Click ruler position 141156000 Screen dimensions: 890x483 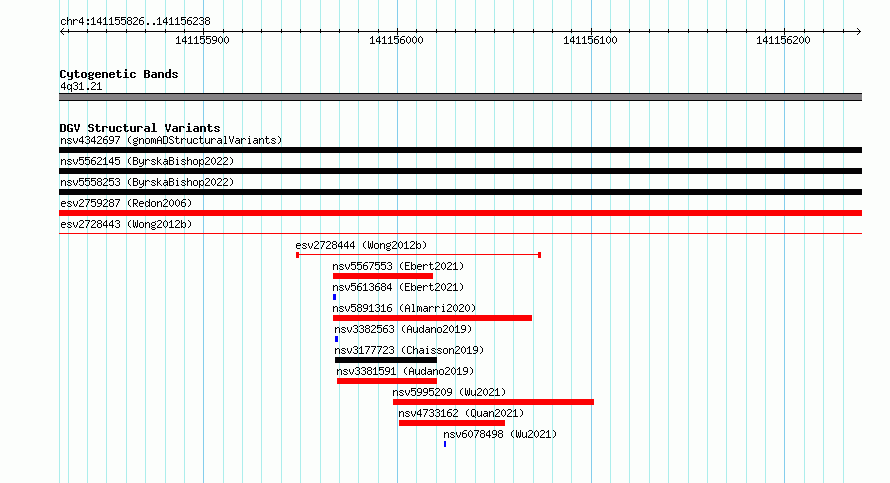pyautogui.click(x=396, y=40)
